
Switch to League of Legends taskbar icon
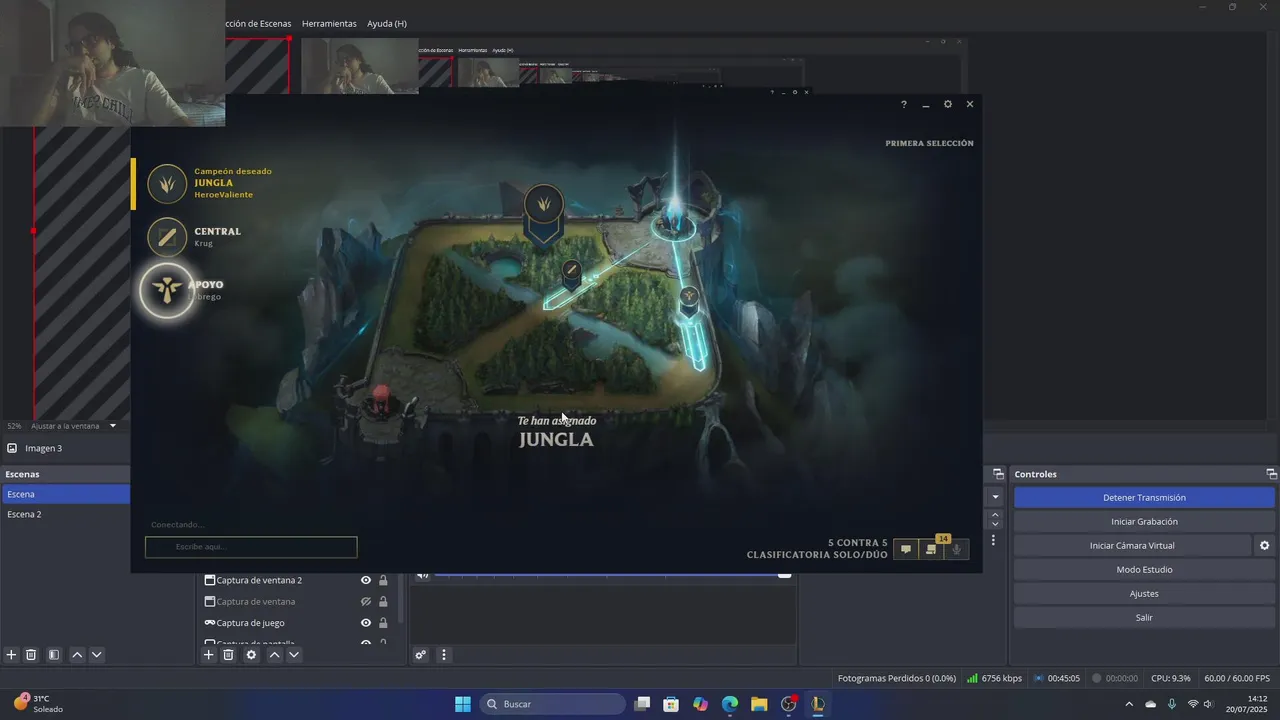(x=818, y=704)
